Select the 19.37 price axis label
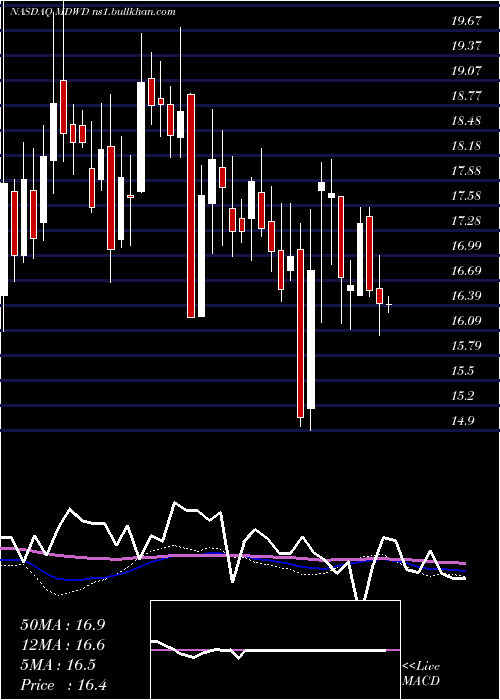 click(467, 46)
